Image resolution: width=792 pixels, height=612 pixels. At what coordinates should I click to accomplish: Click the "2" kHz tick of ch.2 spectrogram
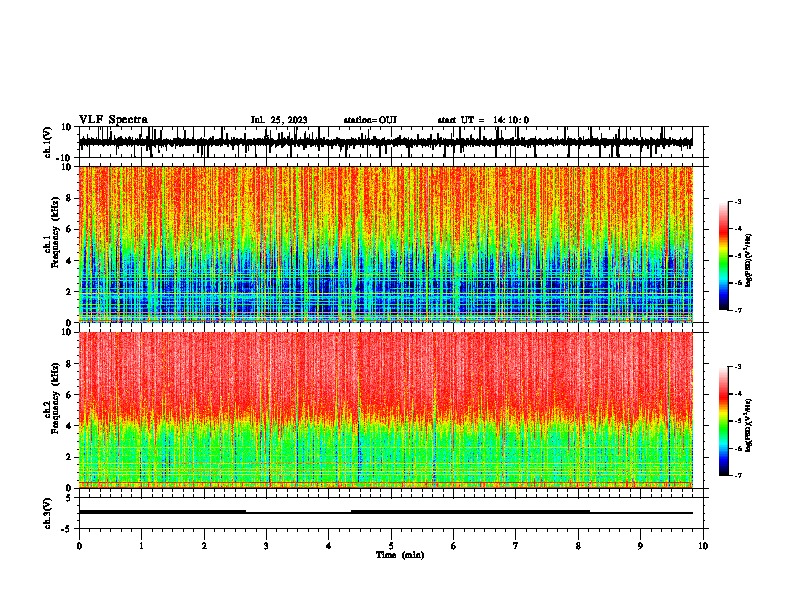69,457
